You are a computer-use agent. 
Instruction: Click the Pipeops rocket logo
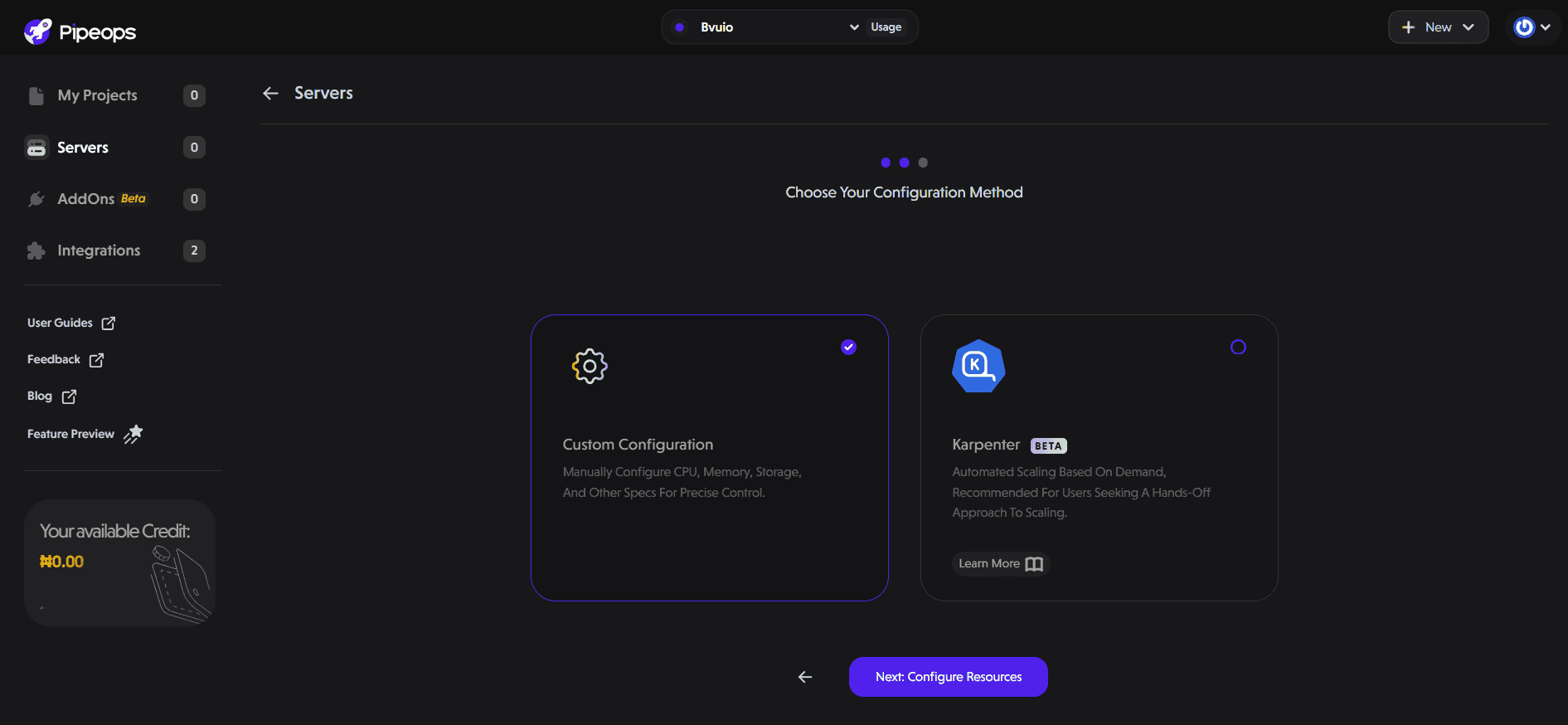point(38,32)
